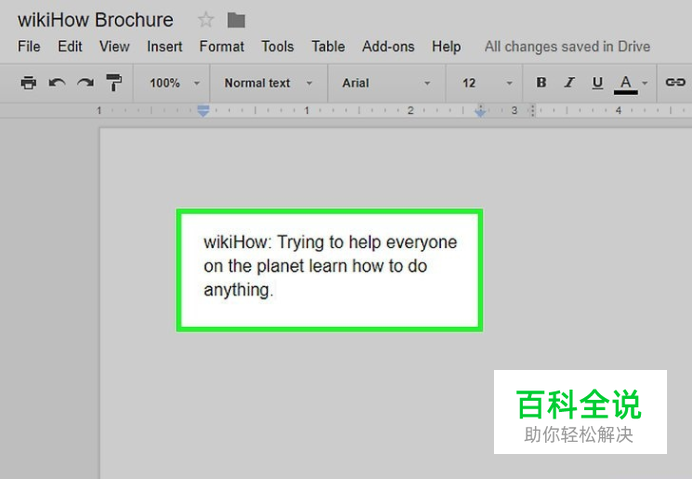The image size is (692, 479).
Task: Click the wikiHow Brochure document title
Action: point(95,20)
